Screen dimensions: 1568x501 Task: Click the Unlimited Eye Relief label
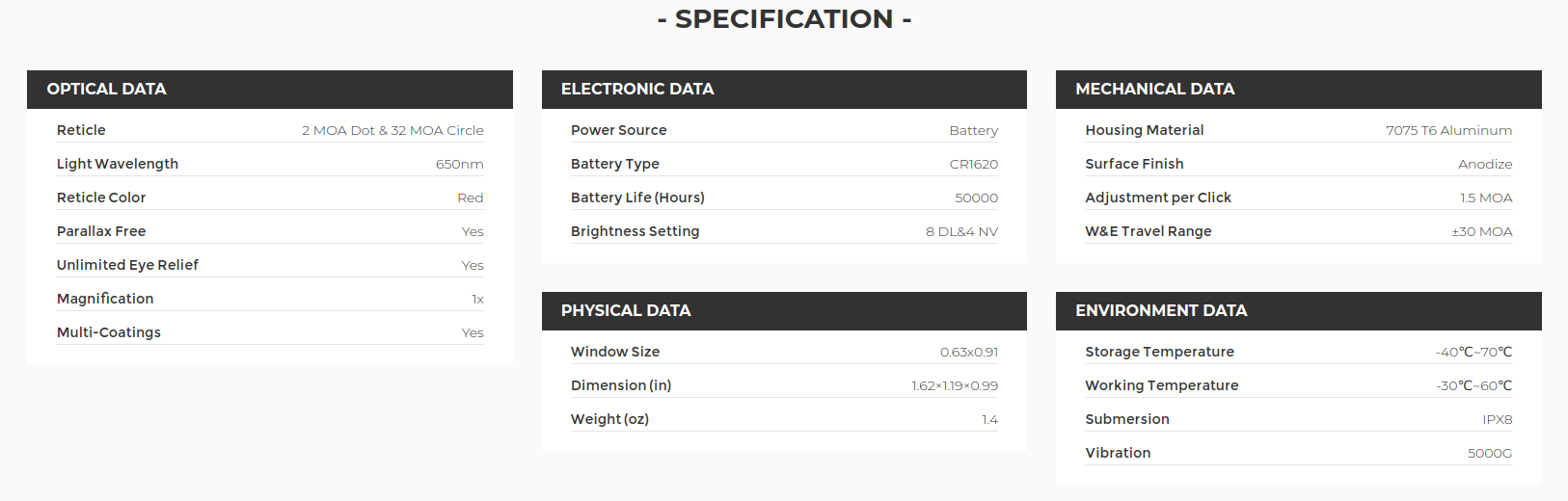127,265
